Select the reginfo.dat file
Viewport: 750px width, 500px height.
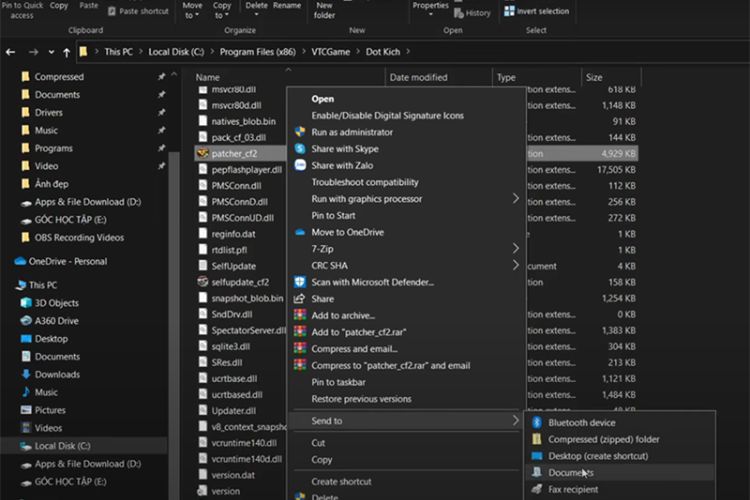pos(233,234)
